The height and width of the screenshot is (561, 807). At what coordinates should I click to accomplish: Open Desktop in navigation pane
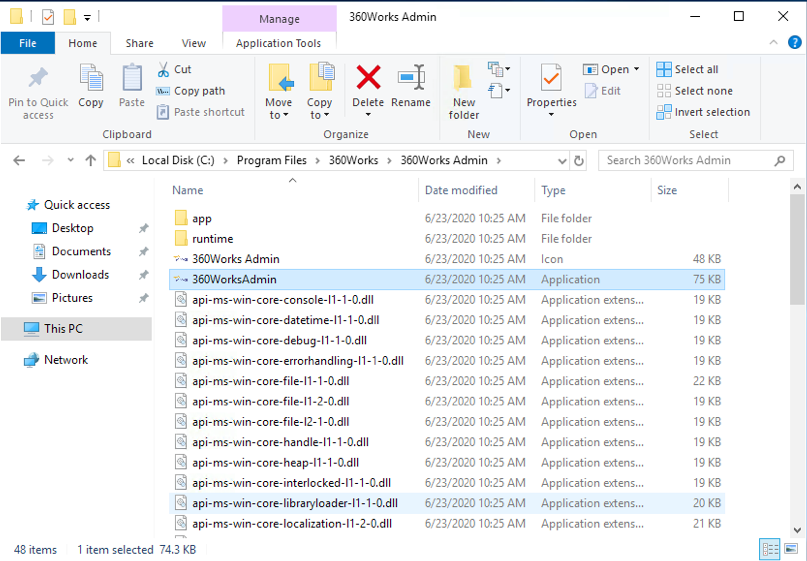pyautogui.click(x=73, y=228)
